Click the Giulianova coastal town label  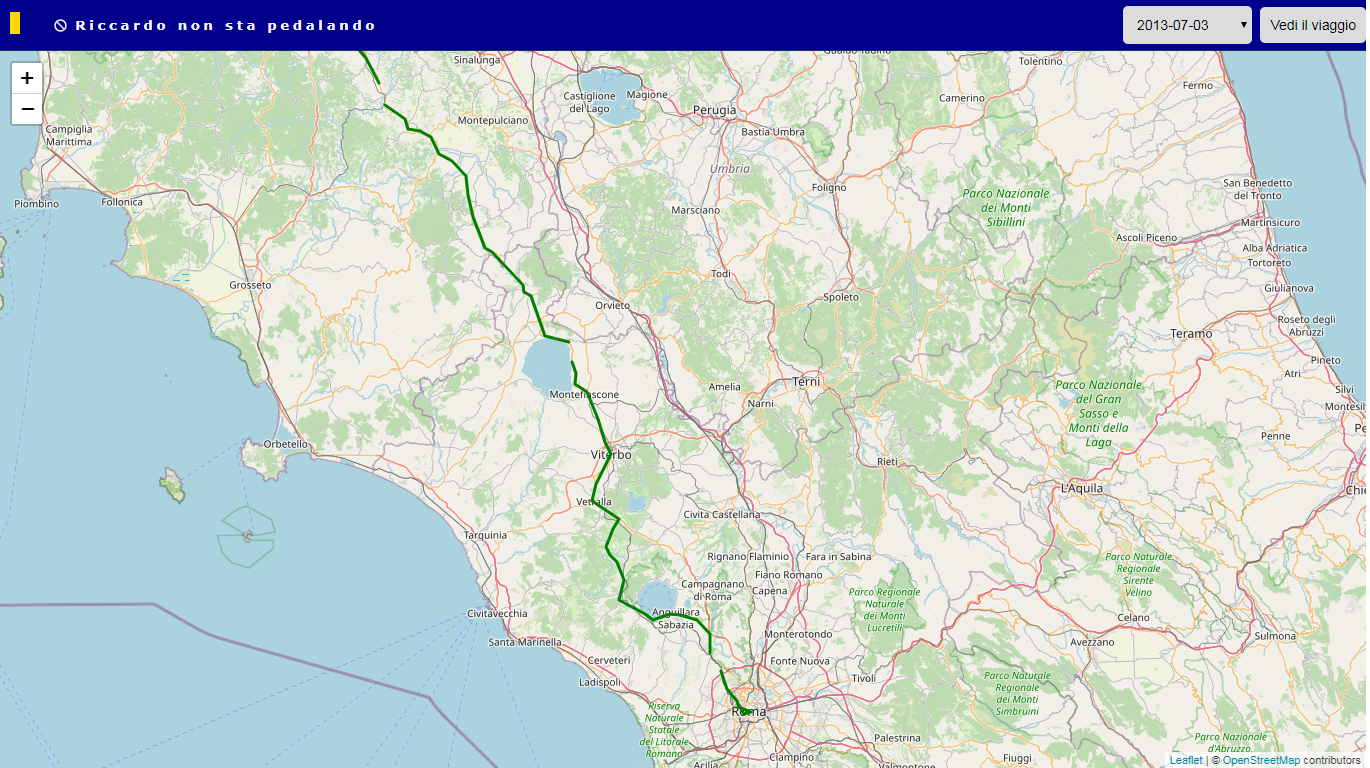click(1289, 288)
